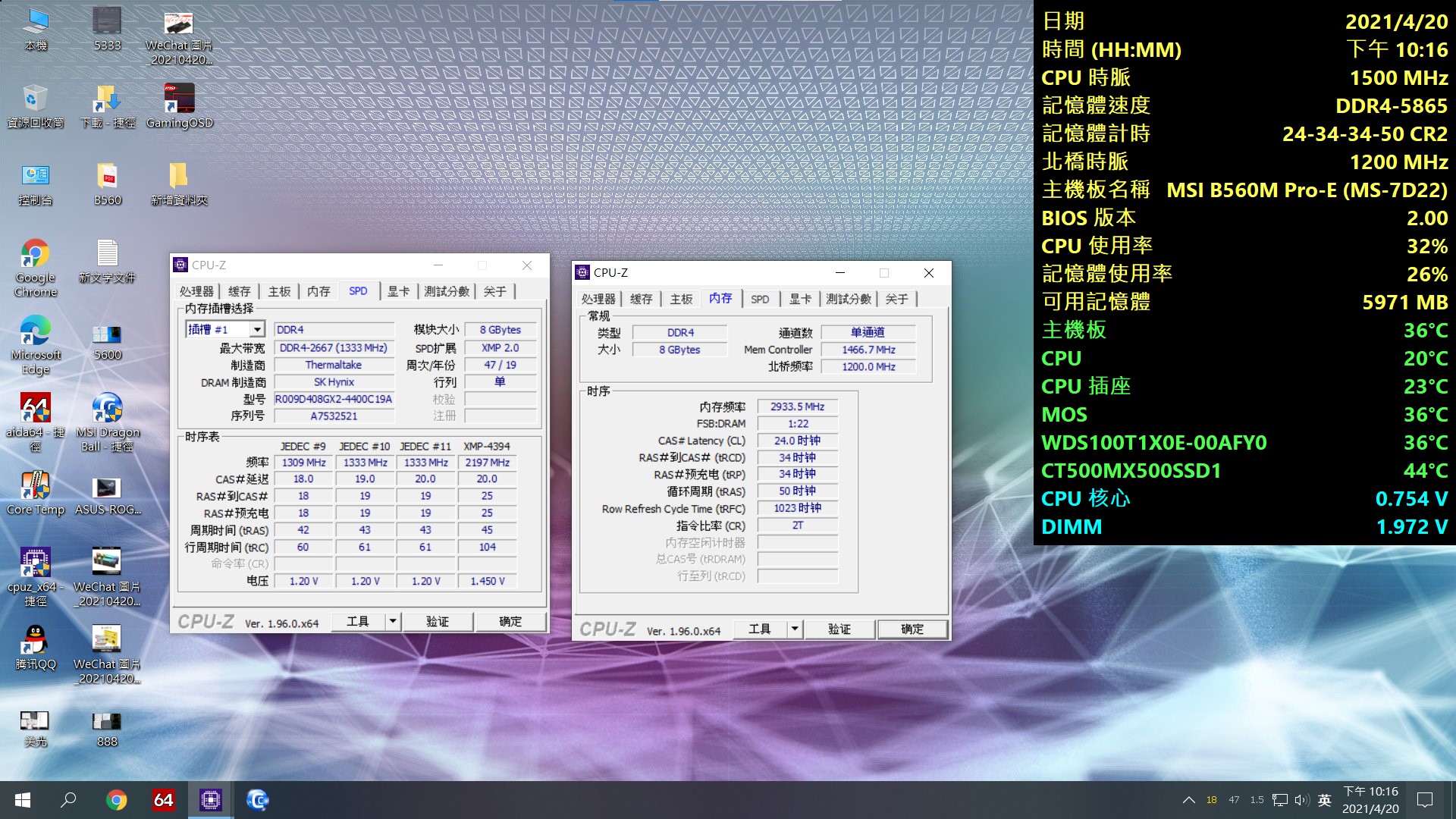This screenshot has height=819, width=1456.
Task: Click the SK Hynix DRAM manufacturer field
Action: click(334, 381)
